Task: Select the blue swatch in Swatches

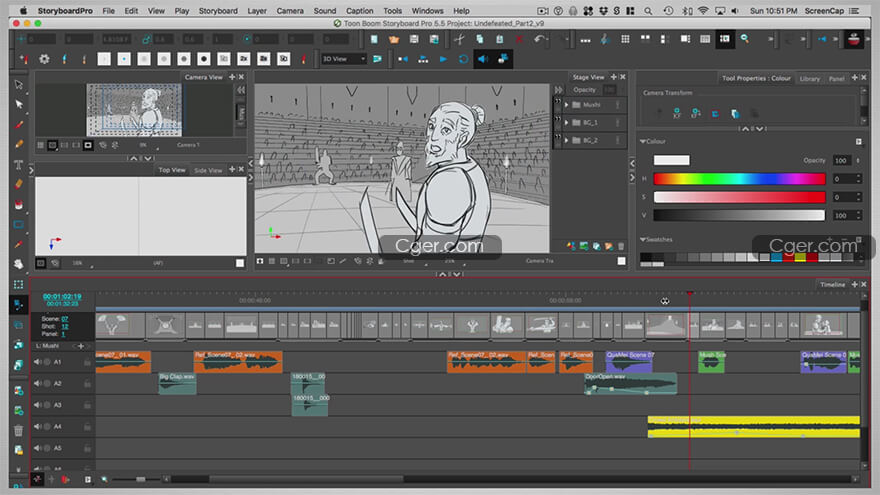Action: coord(776,257)
